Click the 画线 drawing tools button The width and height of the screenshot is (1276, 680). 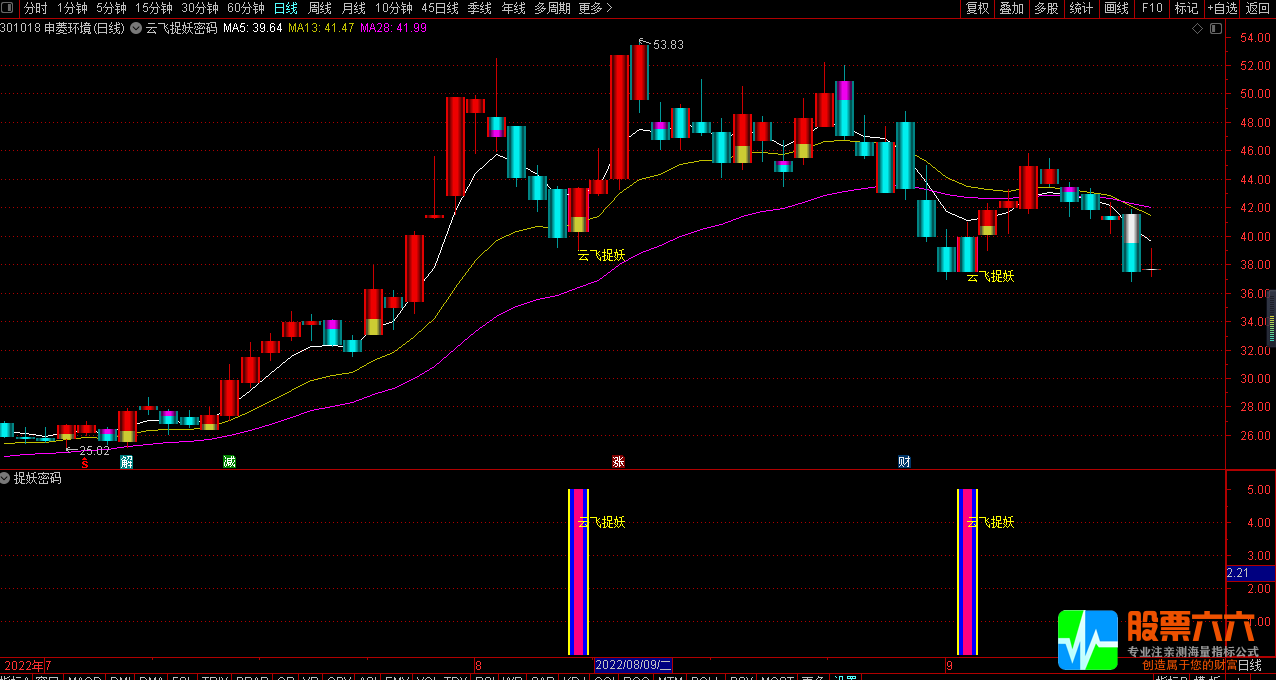(1116, 8)
